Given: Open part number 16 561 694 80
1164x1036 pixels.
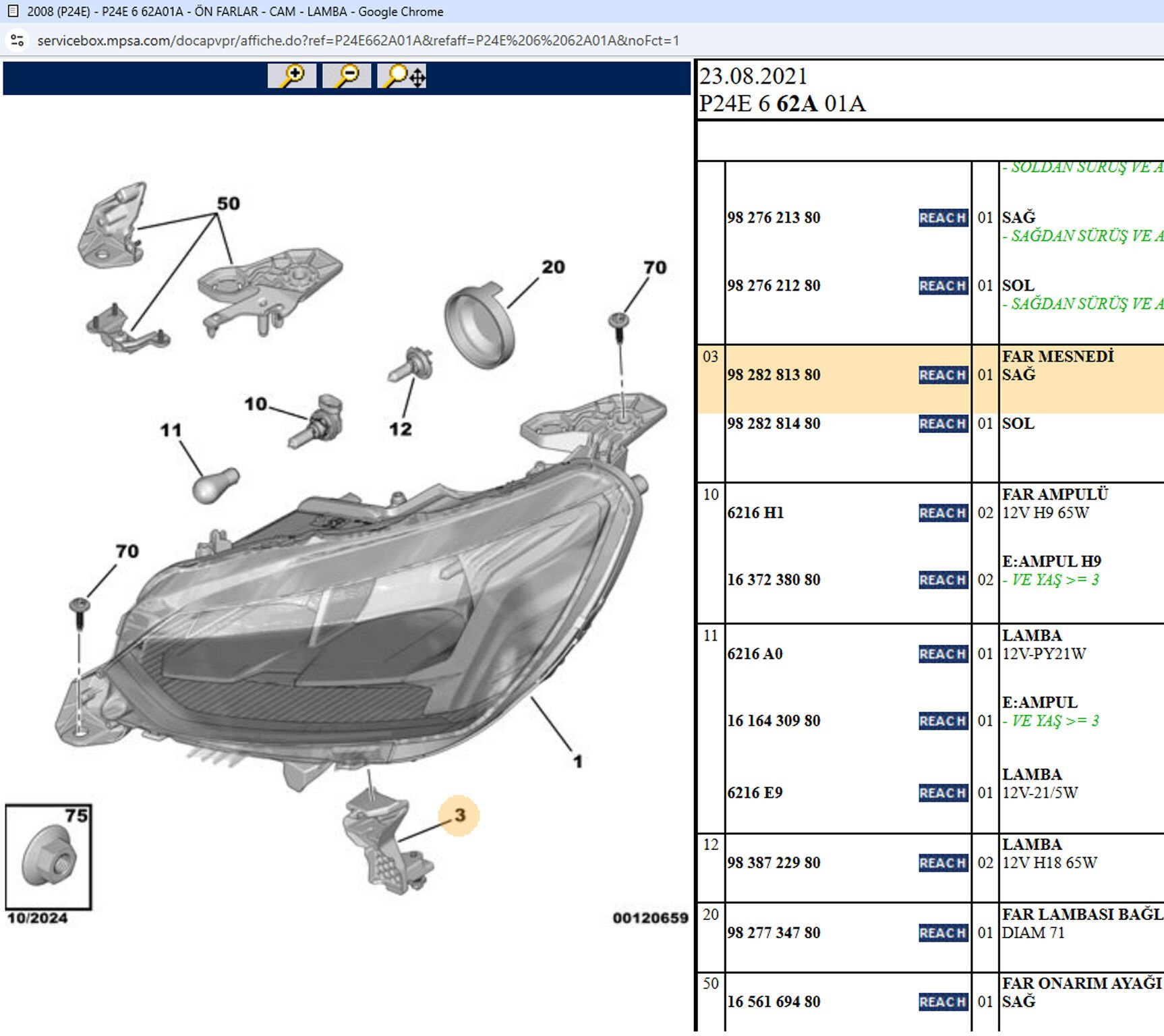Looking at the screenshot, I should point(774,1002).
